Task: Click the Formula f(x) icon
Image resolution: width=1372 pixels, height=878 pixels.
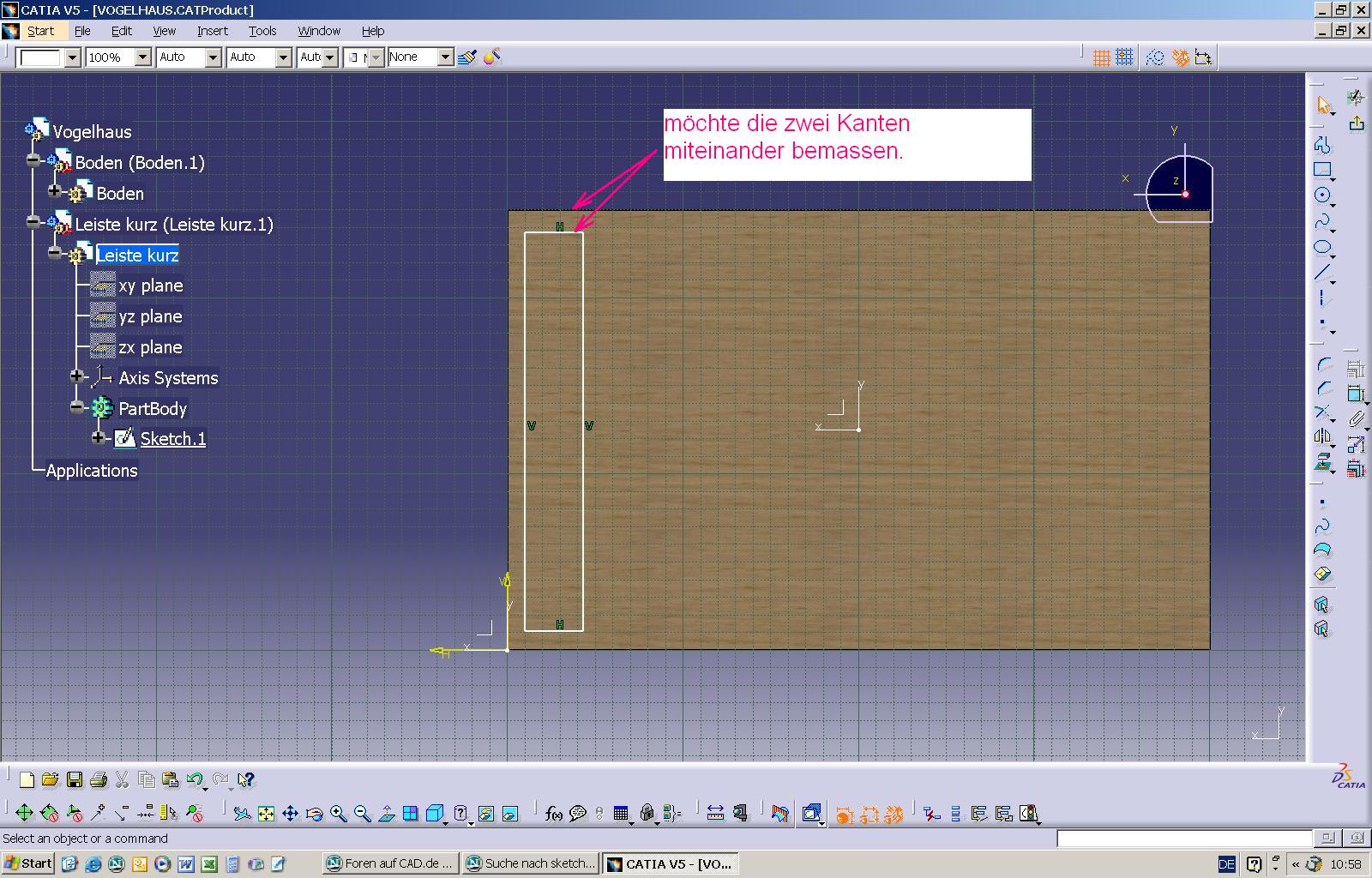Action: click(554, 813)
